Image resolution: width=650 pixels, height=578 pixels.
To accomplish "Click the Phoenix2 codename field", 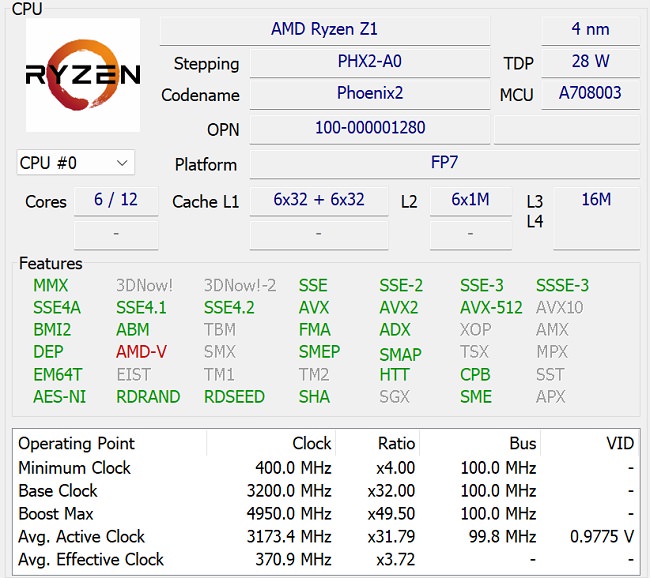I will (x=369, y=95).
